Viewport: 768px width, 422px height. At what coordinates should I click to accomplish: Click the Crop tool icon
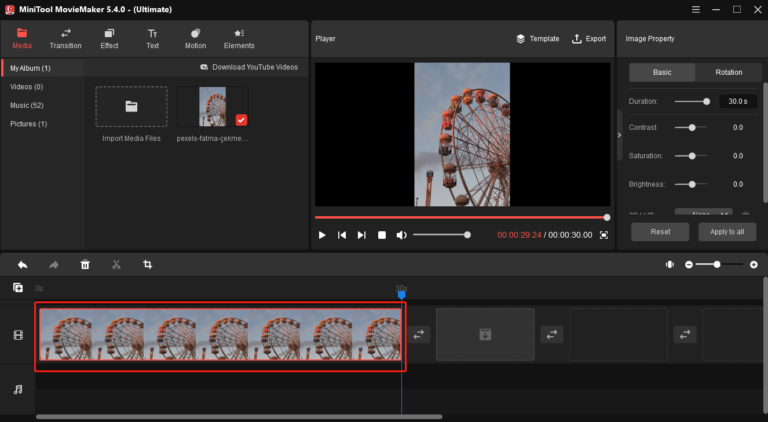(x=147, y=264)
